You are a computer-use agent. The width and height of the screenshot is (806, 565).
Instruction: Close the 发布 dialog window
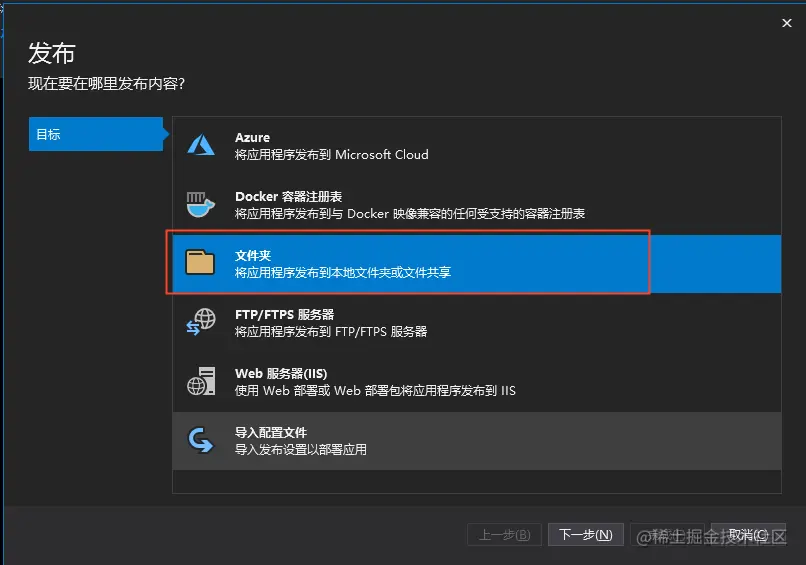point(786,23)
